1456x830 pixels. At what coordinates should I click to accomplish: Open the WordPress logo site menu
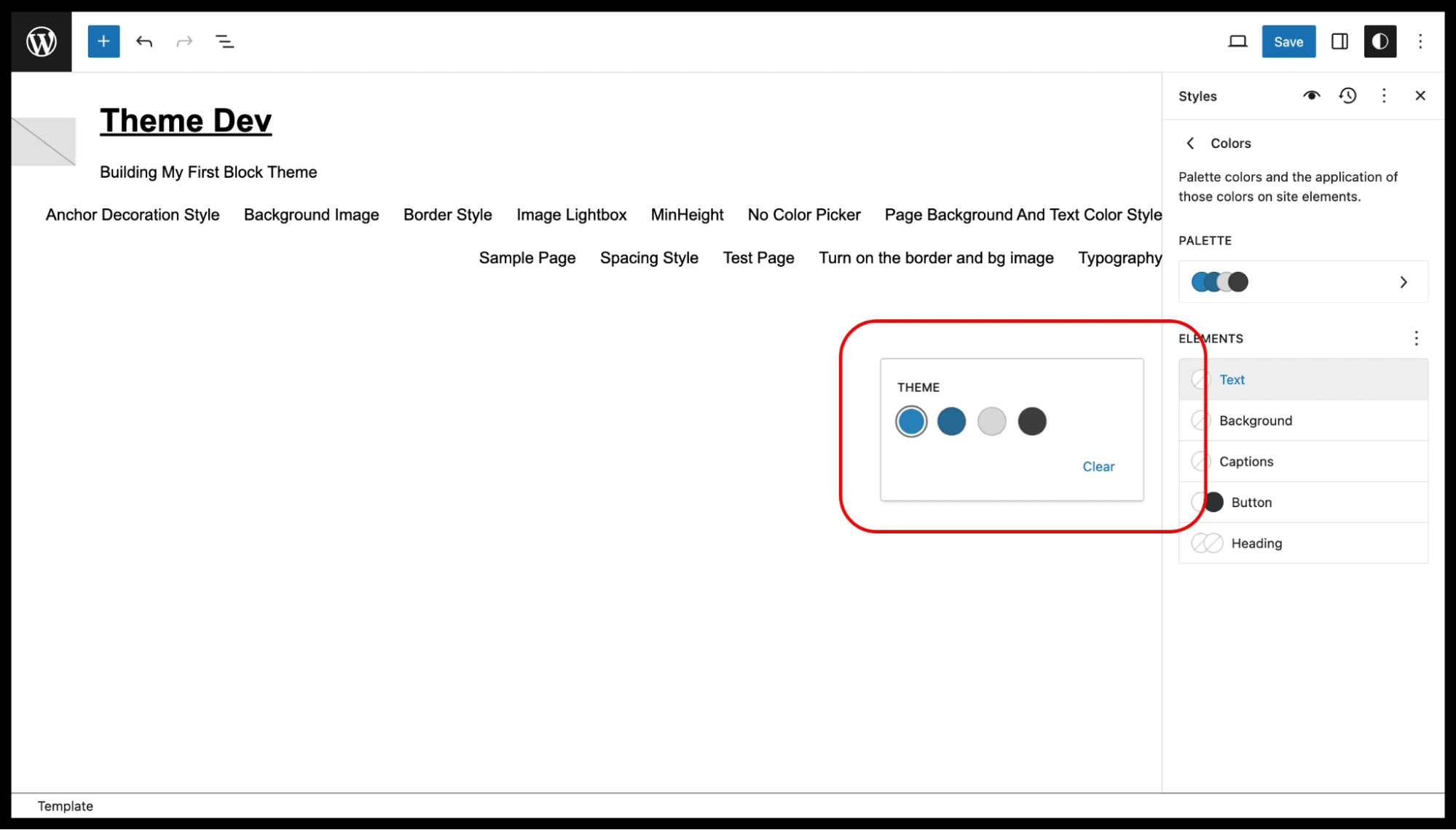pyautogui.click(x=42, y=42)
